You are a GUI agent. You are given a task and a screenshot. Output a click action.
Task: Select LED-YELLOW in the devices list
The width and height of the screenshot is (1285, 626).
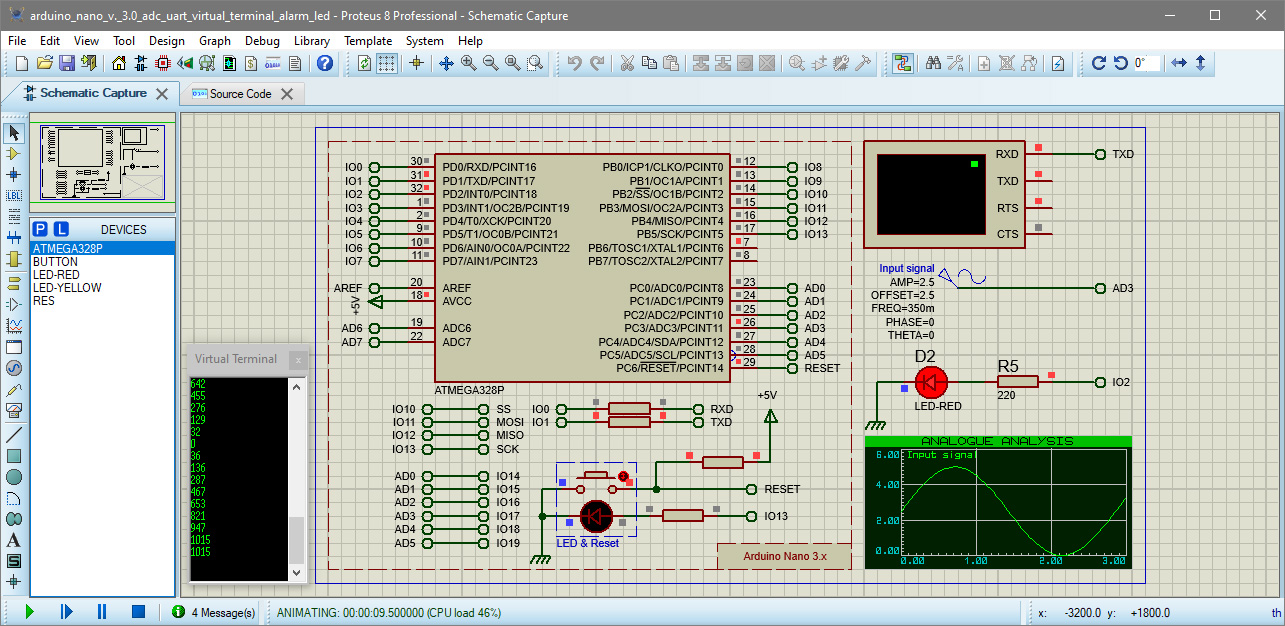67,288
